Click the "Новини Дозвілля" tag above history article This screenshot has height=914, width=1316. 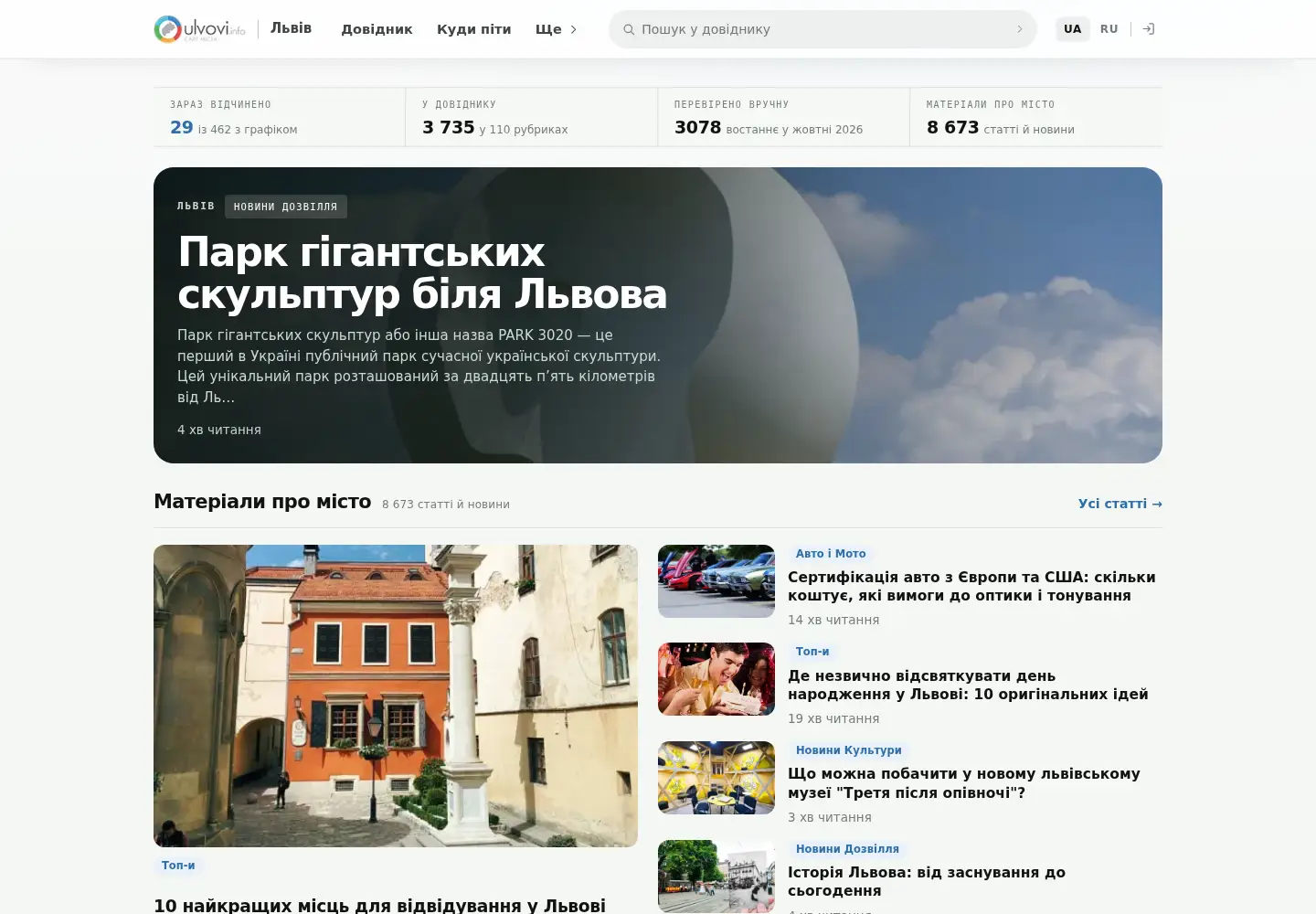pyautogui.click(x=847, y=848)
